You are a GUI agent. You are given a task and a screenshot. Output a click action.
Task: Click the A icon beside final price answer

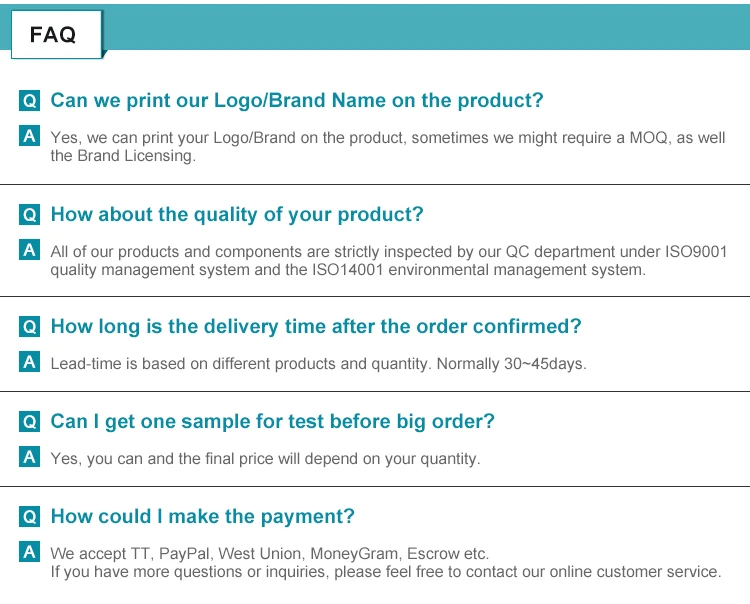30,457
